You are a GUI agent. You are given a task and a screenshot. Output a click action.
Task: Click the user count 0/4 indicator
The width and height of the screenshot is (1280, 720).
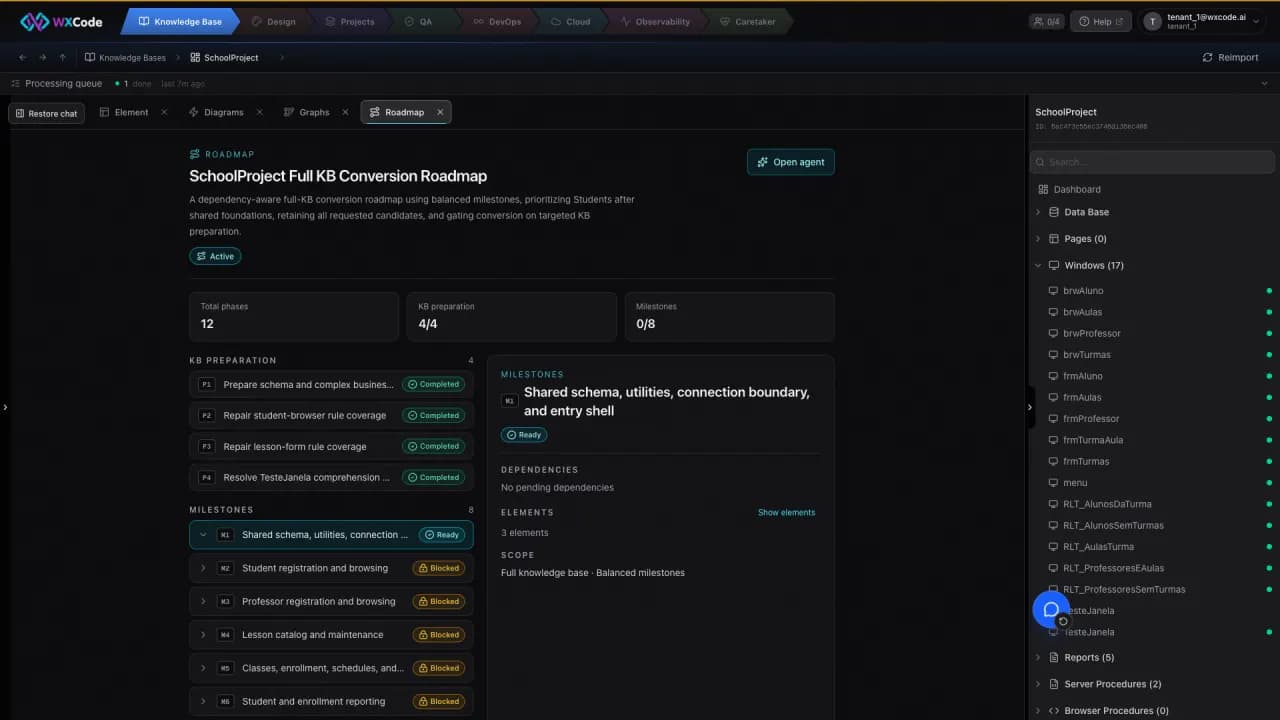point(1047,21)
